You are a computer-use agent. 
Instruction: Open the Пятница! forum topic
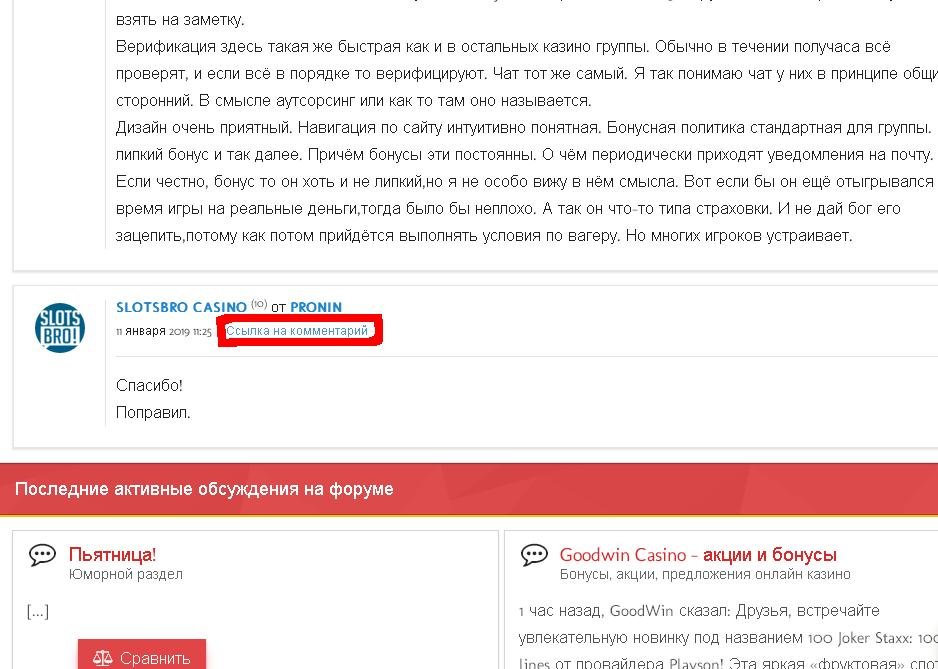pyautogui.click(x=112, y=554)
